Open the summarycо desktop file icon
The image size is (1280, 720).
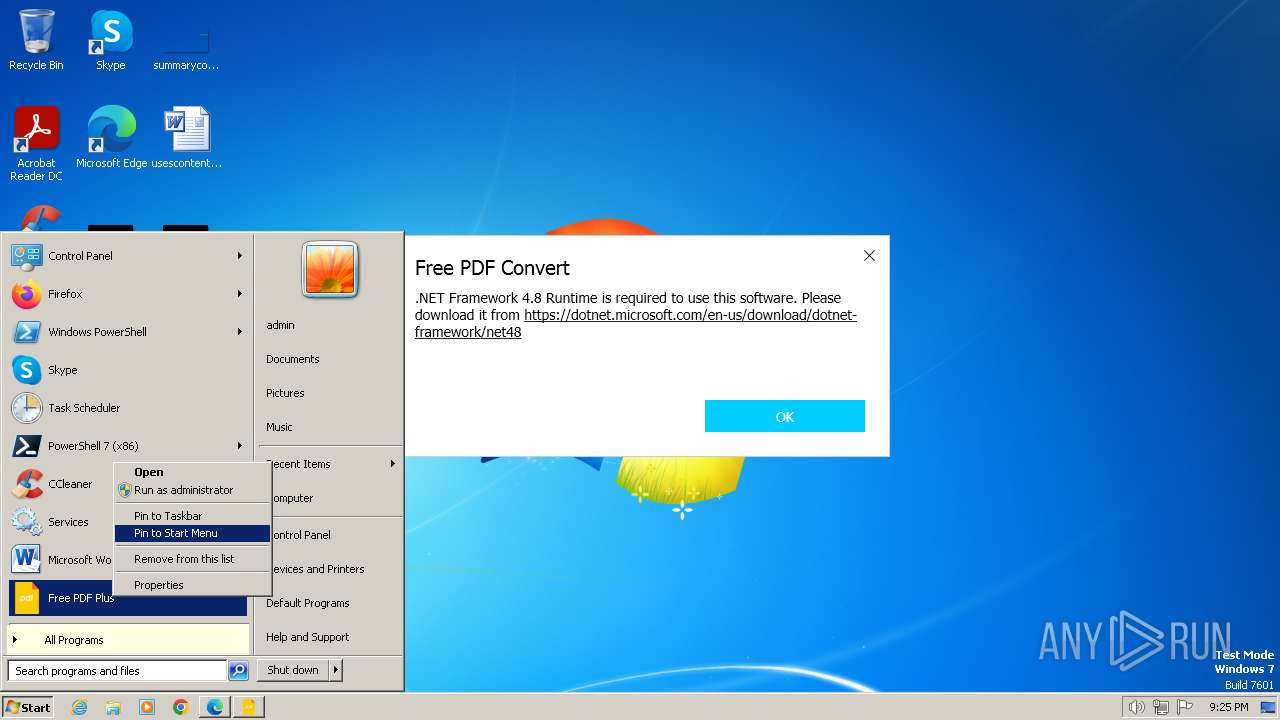186,40
